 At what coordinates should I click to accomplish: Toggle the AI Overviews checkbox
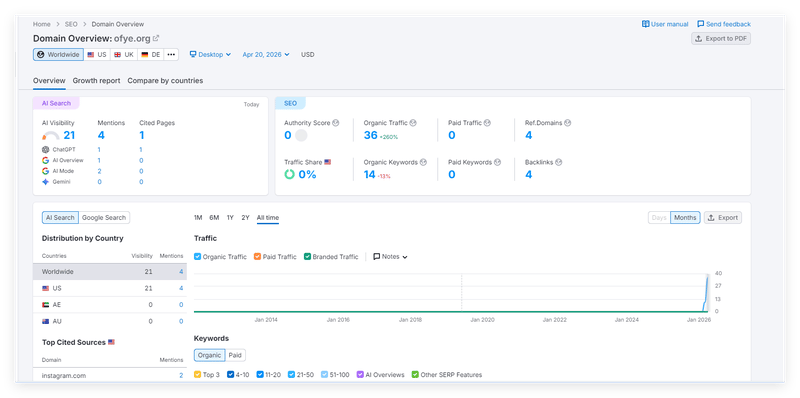click(360, 375)
